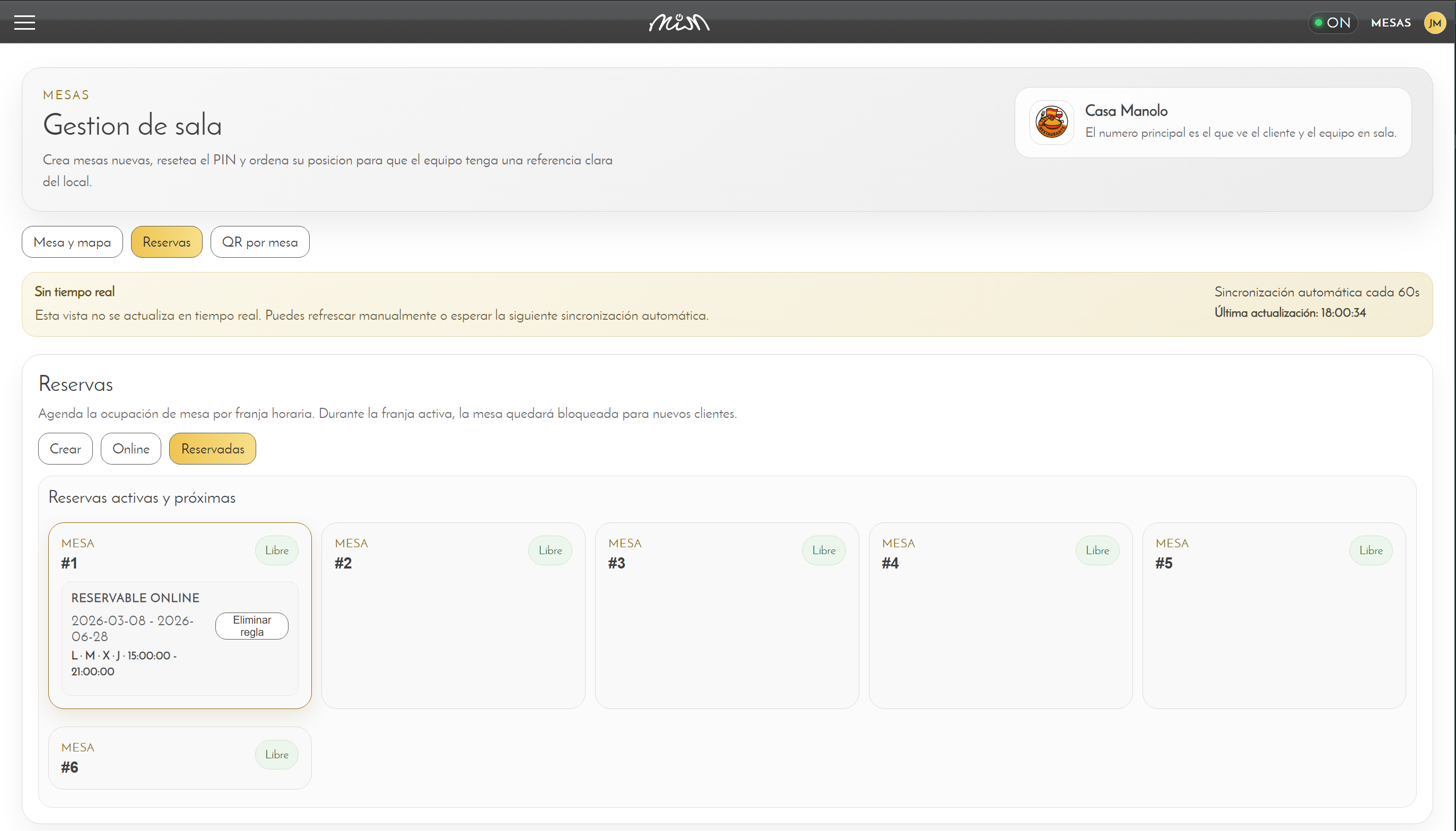
Task: Open the MESAS section in header
Action: (1391, 23)
